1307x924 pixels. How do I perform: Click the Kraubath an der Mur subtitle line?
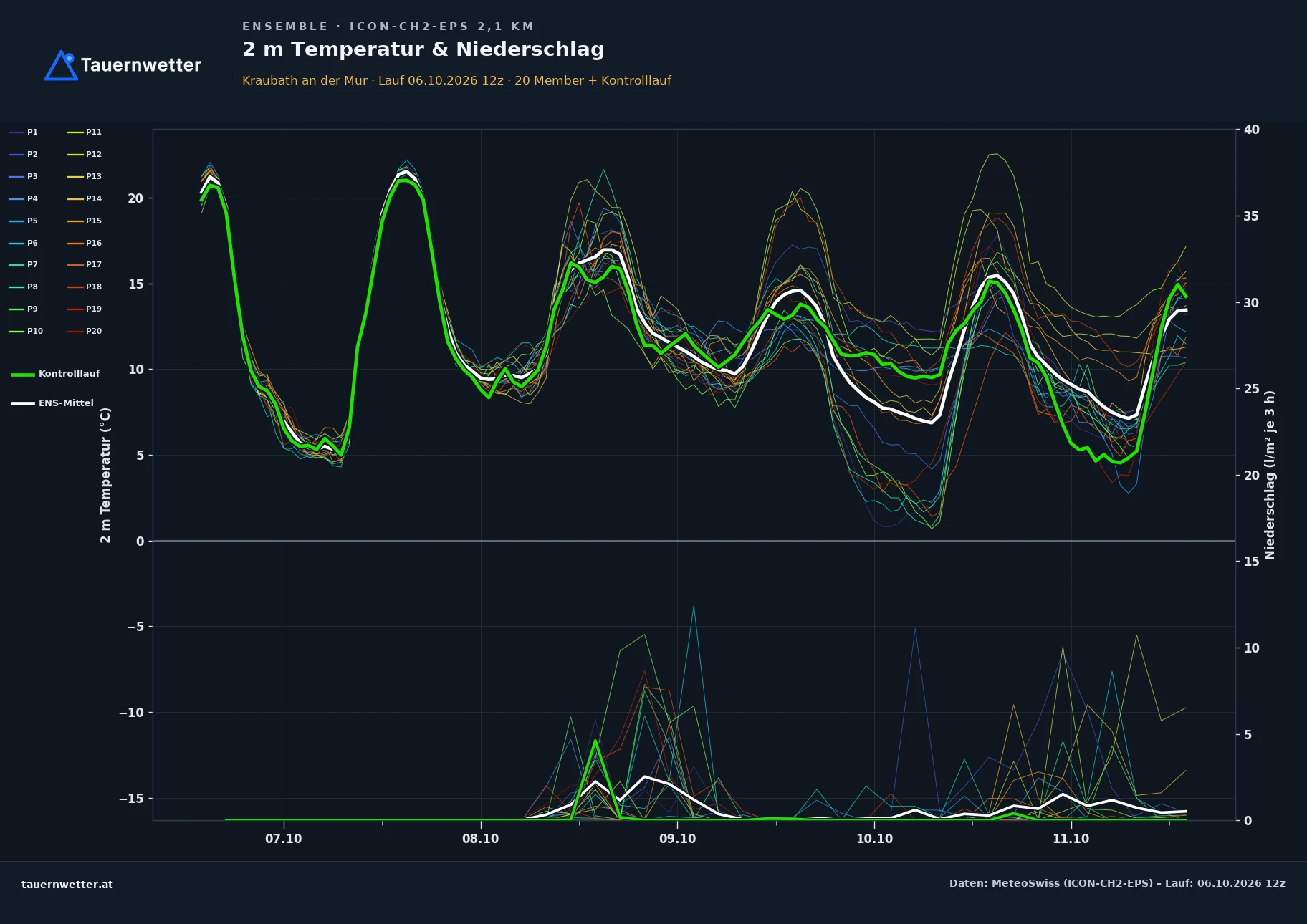click(x=456, y=80)
